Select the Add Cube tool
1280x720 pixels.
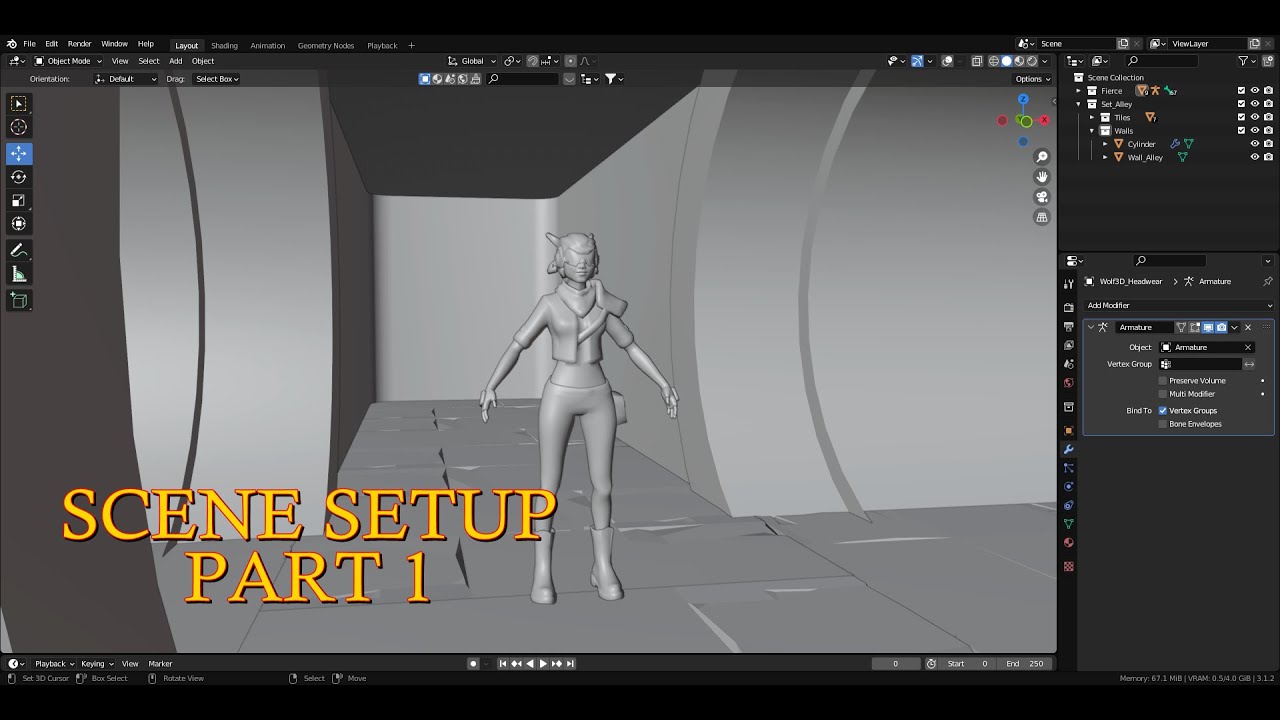tap(19, 300)
